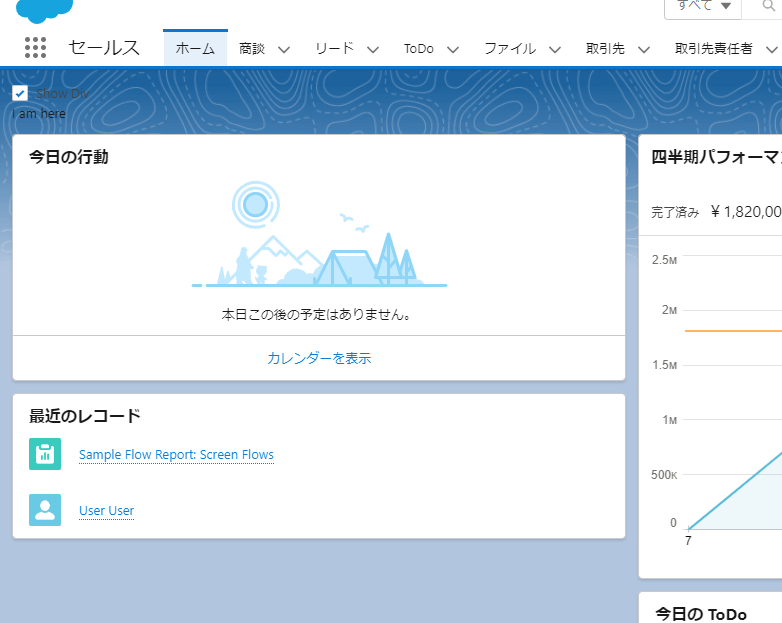
Task: Open Sample Flow Report record icon
Action: (x=45, y=454)
